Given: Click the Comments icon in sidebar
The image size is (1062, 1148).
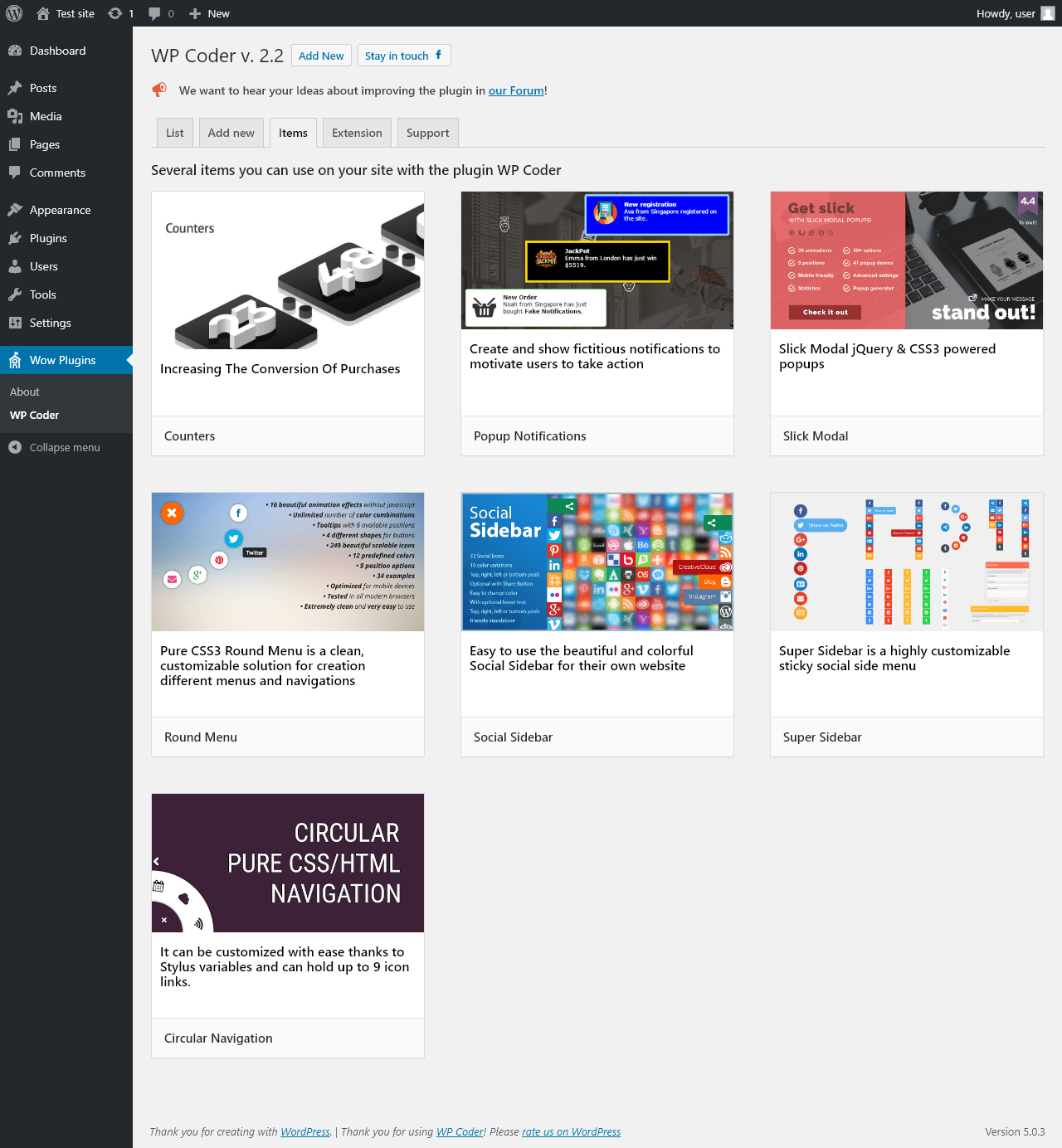Looking at the screenshot, I should (15, 173).
